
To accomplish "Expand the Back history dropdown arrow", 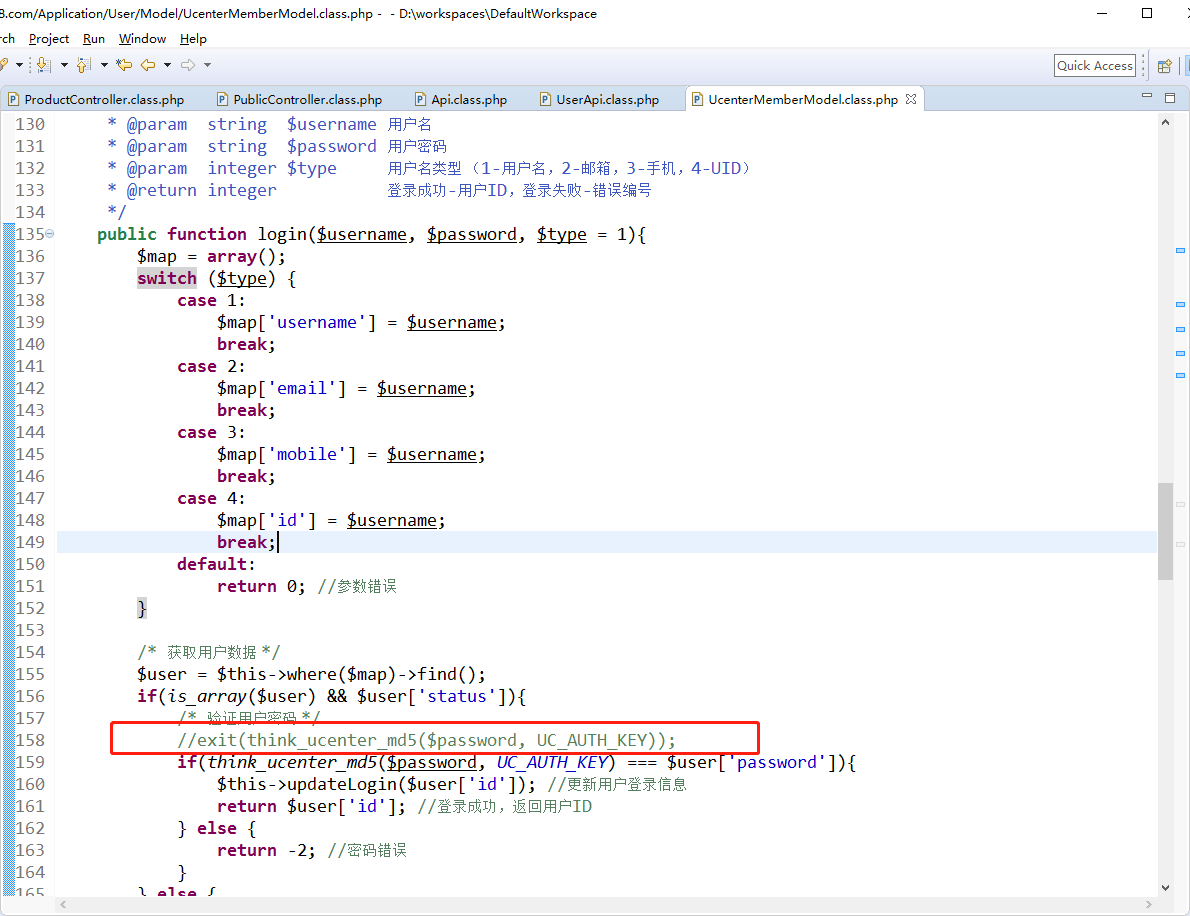I will coord(167,65).
